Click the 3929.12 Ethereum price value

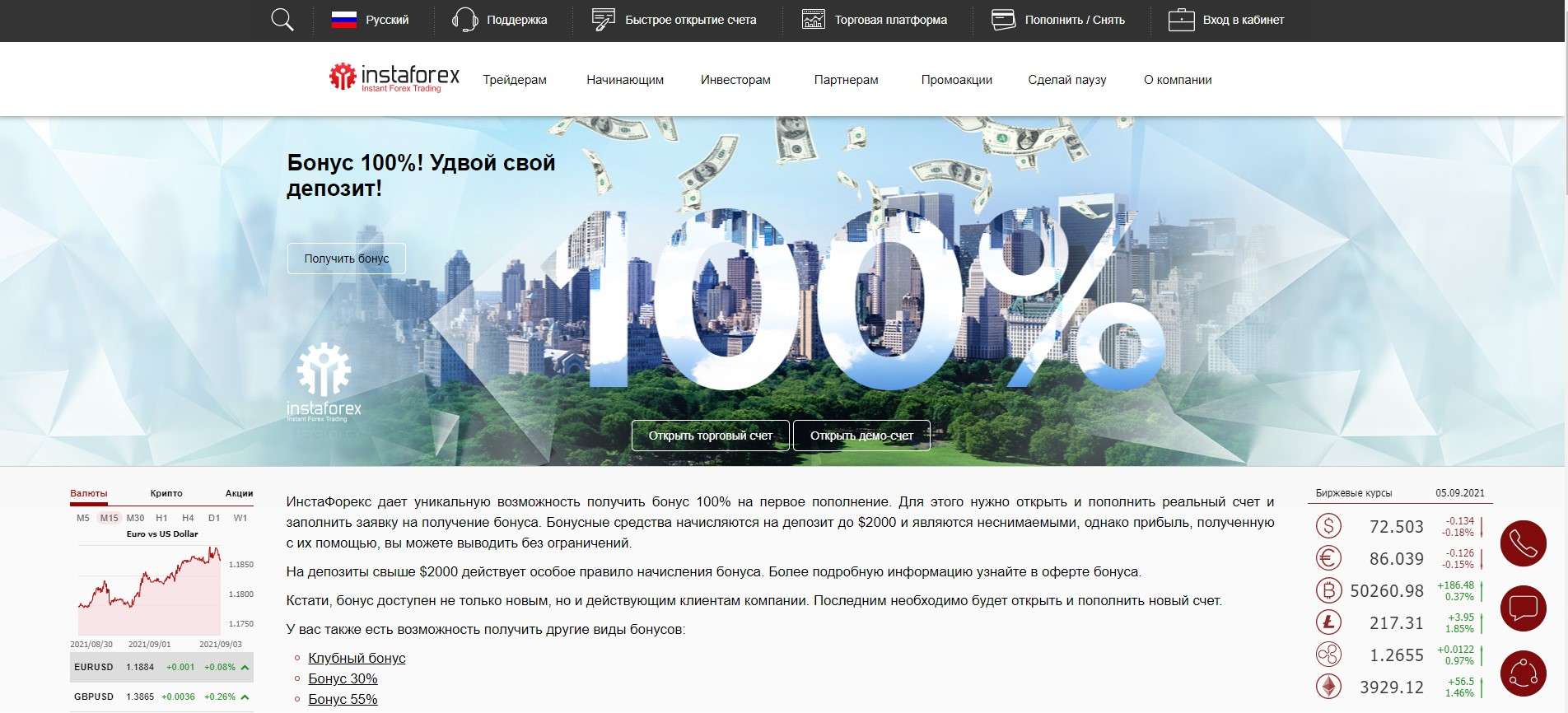[x=1392, y=687]
